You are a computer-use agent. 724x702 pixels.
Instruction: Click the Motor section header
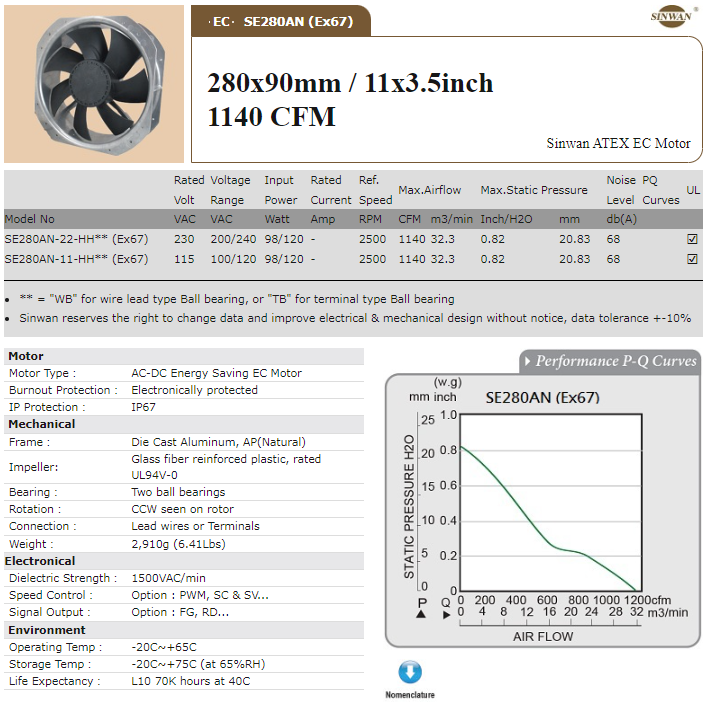(x=27, y=356)
